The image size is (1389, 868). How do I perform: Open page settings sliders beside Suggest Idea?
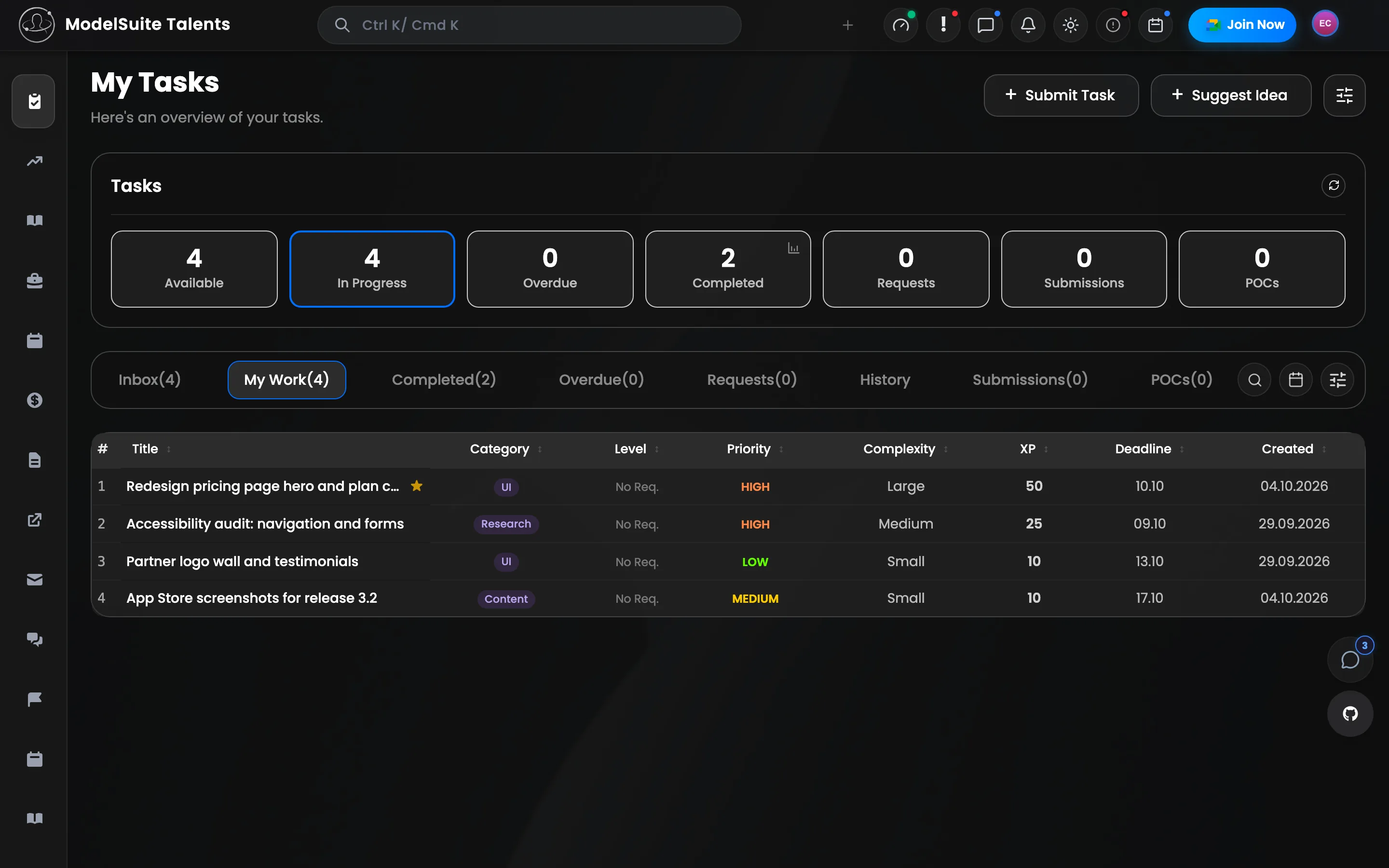tap(1344, 95)
